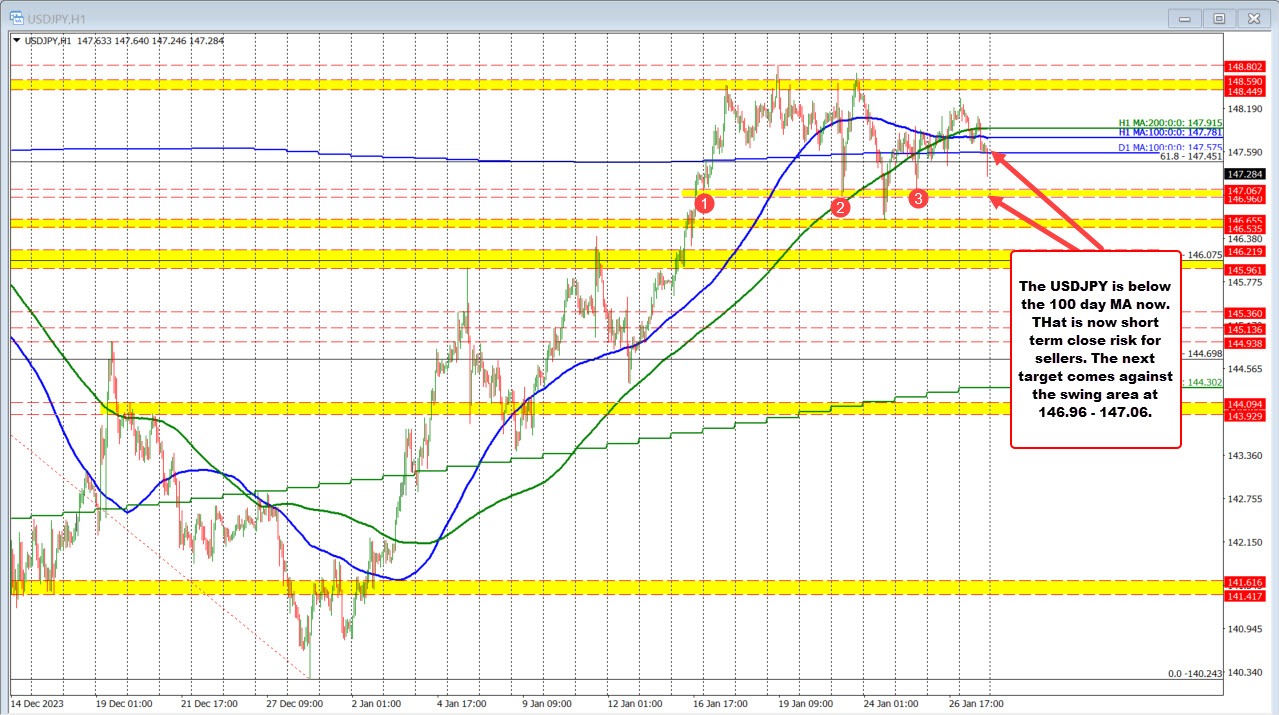
Task: Select the 145.360 red price level label
Action: pyautogui.click(x=1246, y=314)
